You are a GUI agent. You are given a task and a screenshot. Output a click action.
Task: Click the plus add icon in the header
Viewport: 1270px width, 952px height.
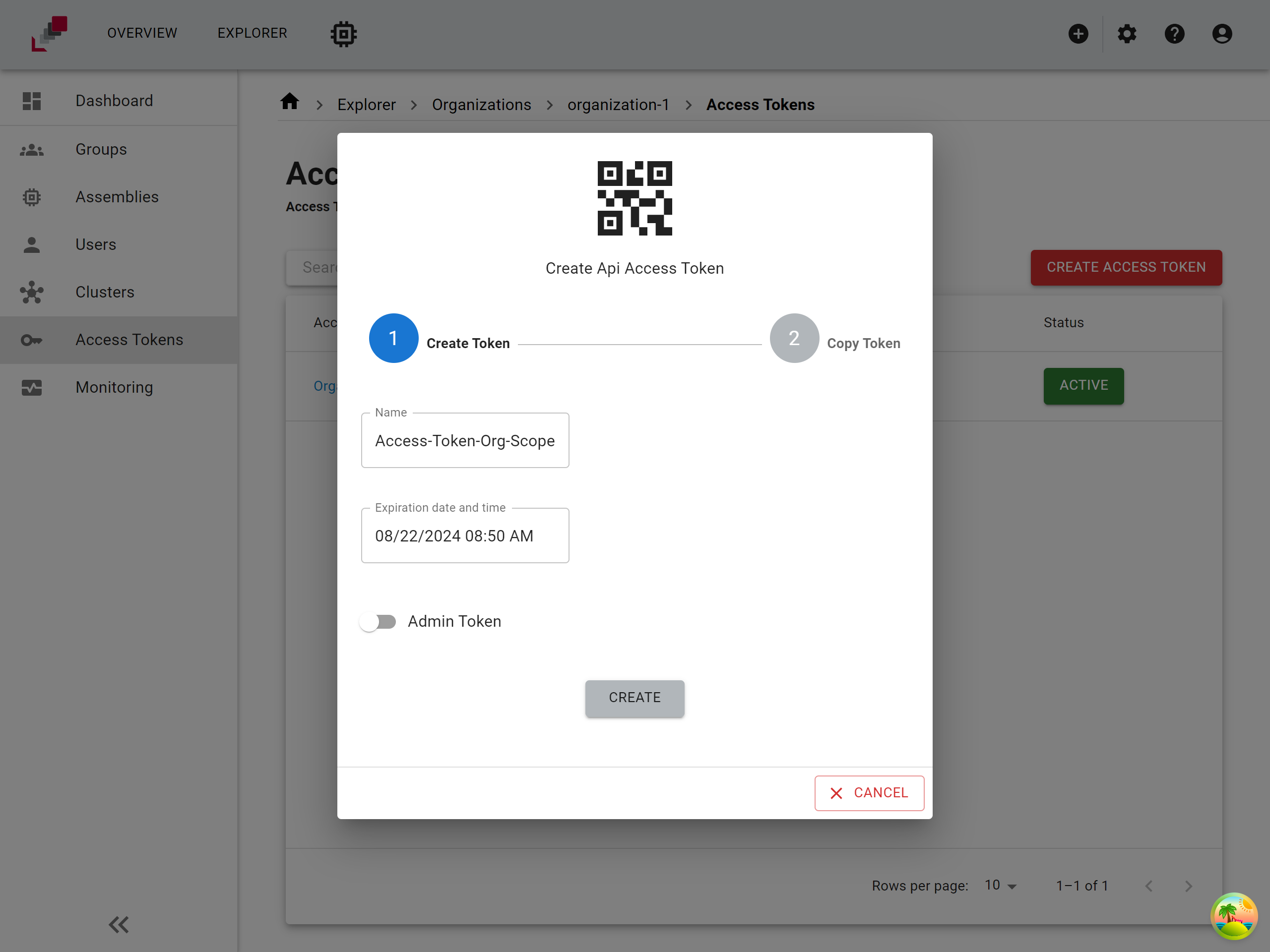click(1078, 34)
